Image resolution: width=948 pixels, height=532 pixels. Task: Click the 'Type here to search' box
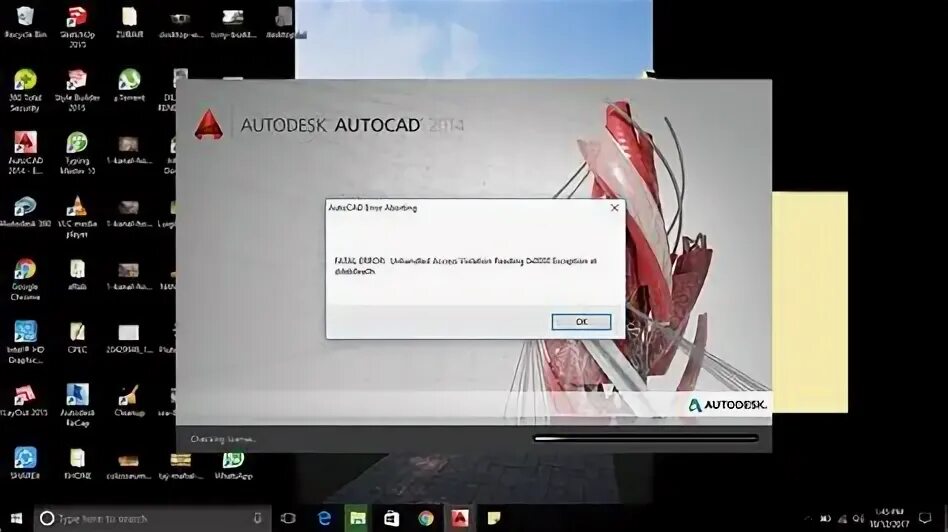152,518
